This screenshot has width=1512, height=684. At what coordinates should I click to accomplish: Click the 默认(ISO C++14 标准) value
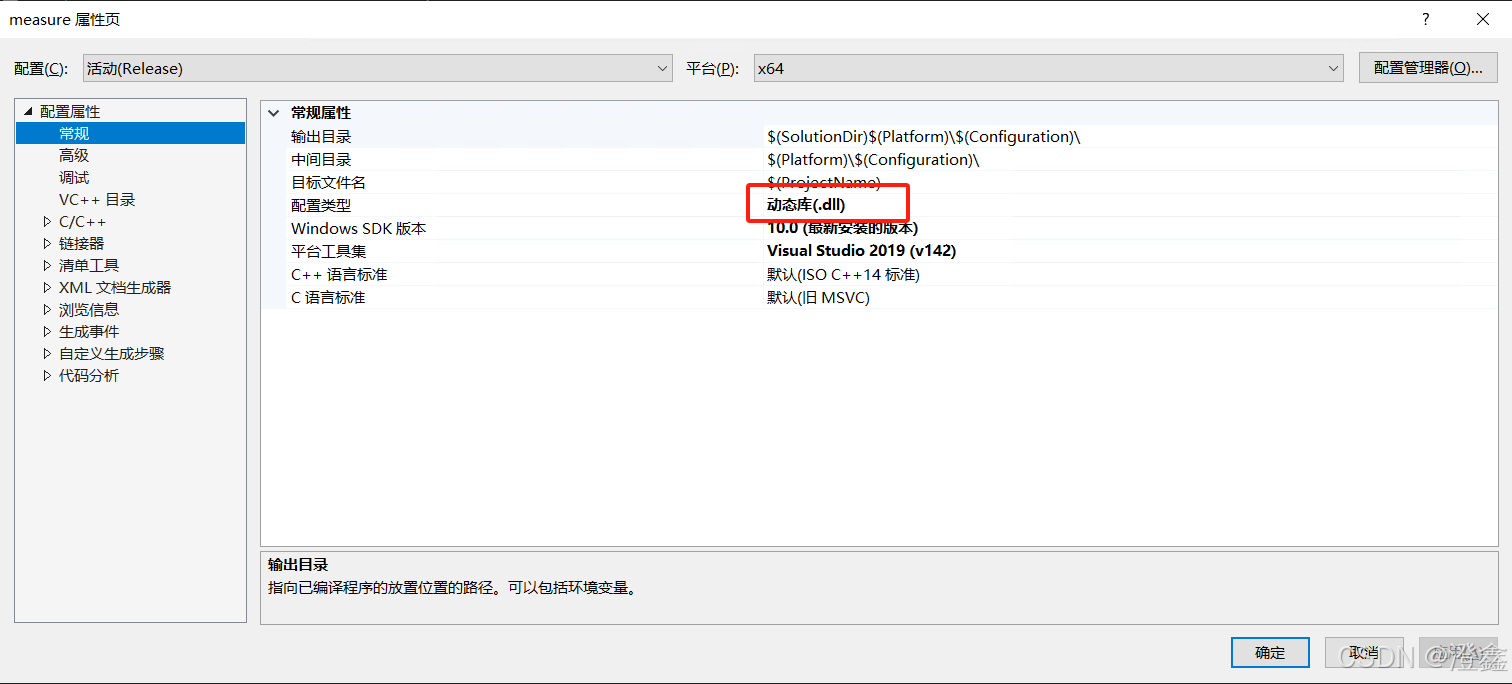[x=843, y=274]
